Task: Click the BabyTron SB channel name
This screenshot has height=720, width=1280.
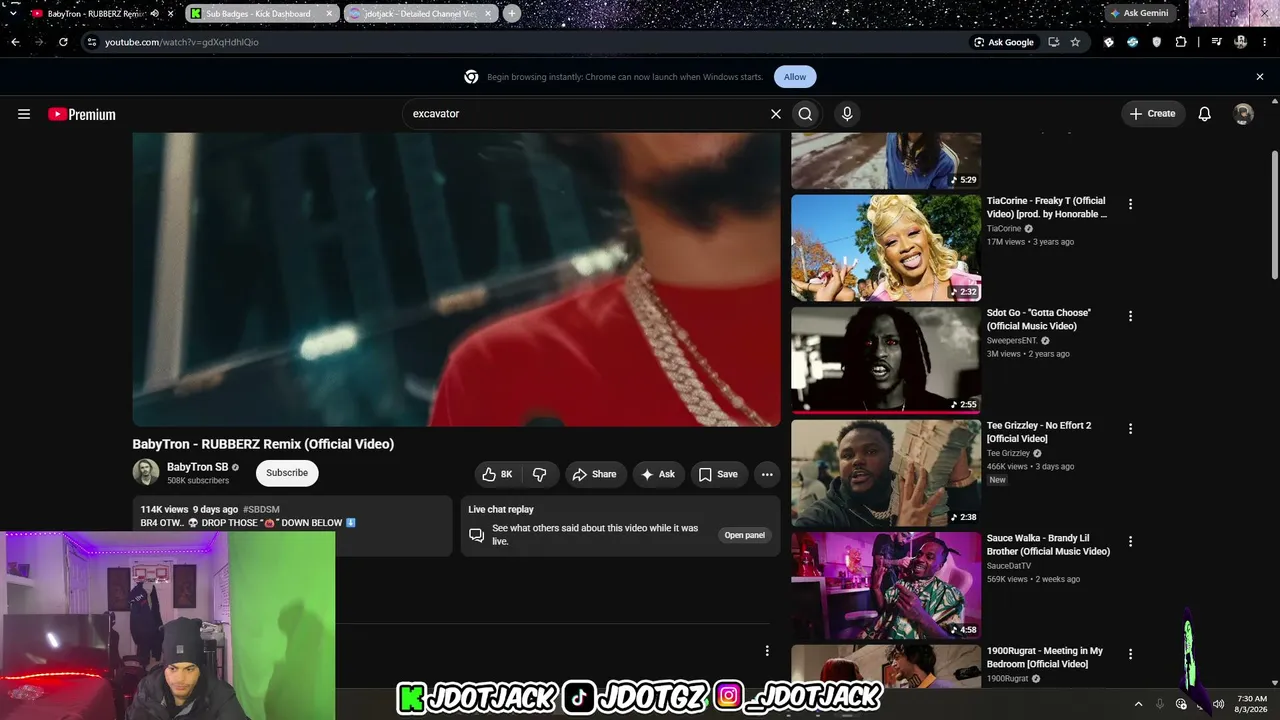Action: [x=198, y=467]
